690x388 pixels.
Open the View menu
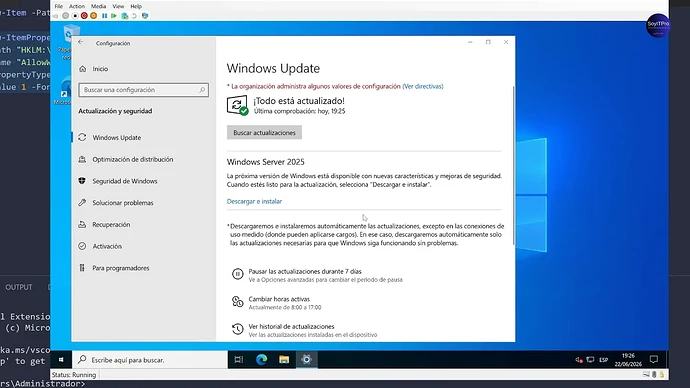[x=118, y=6]
